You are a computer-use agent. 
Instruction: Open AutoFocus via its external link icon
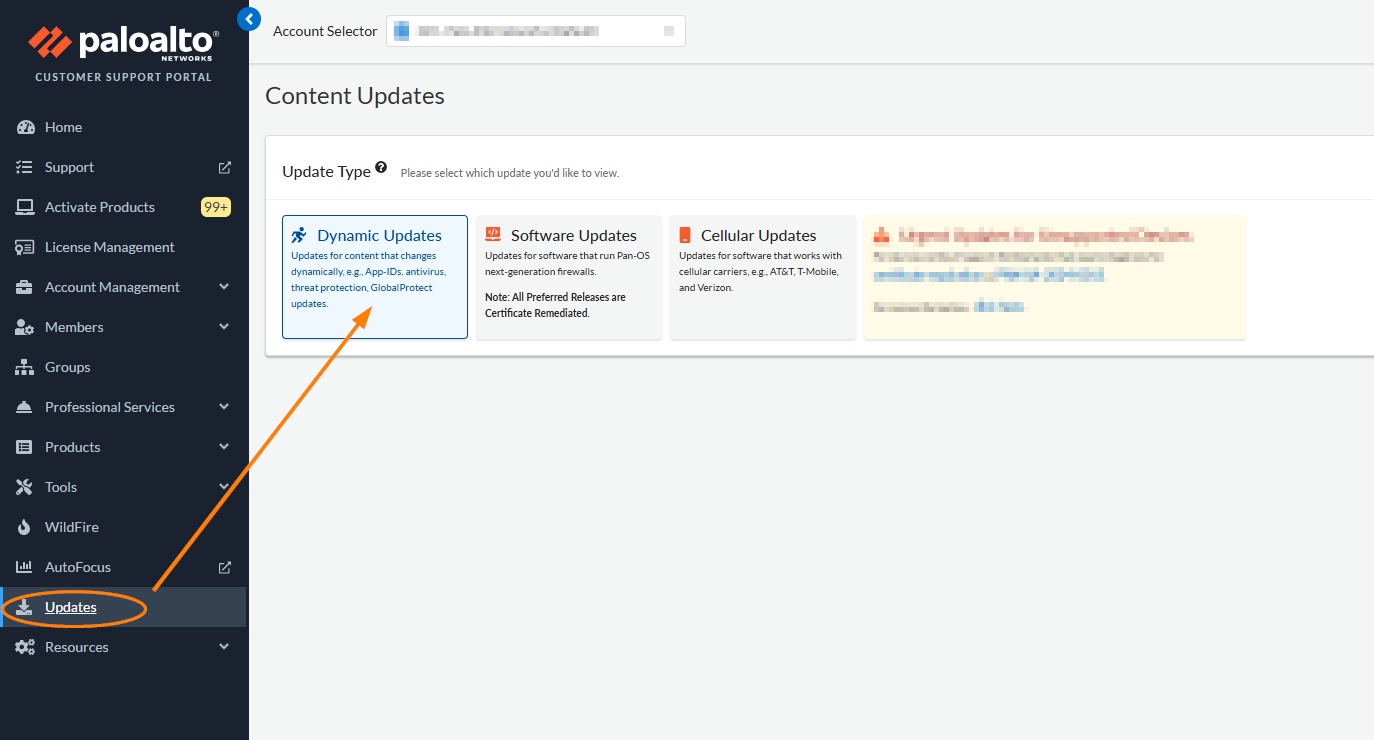(x=224, y=567)
